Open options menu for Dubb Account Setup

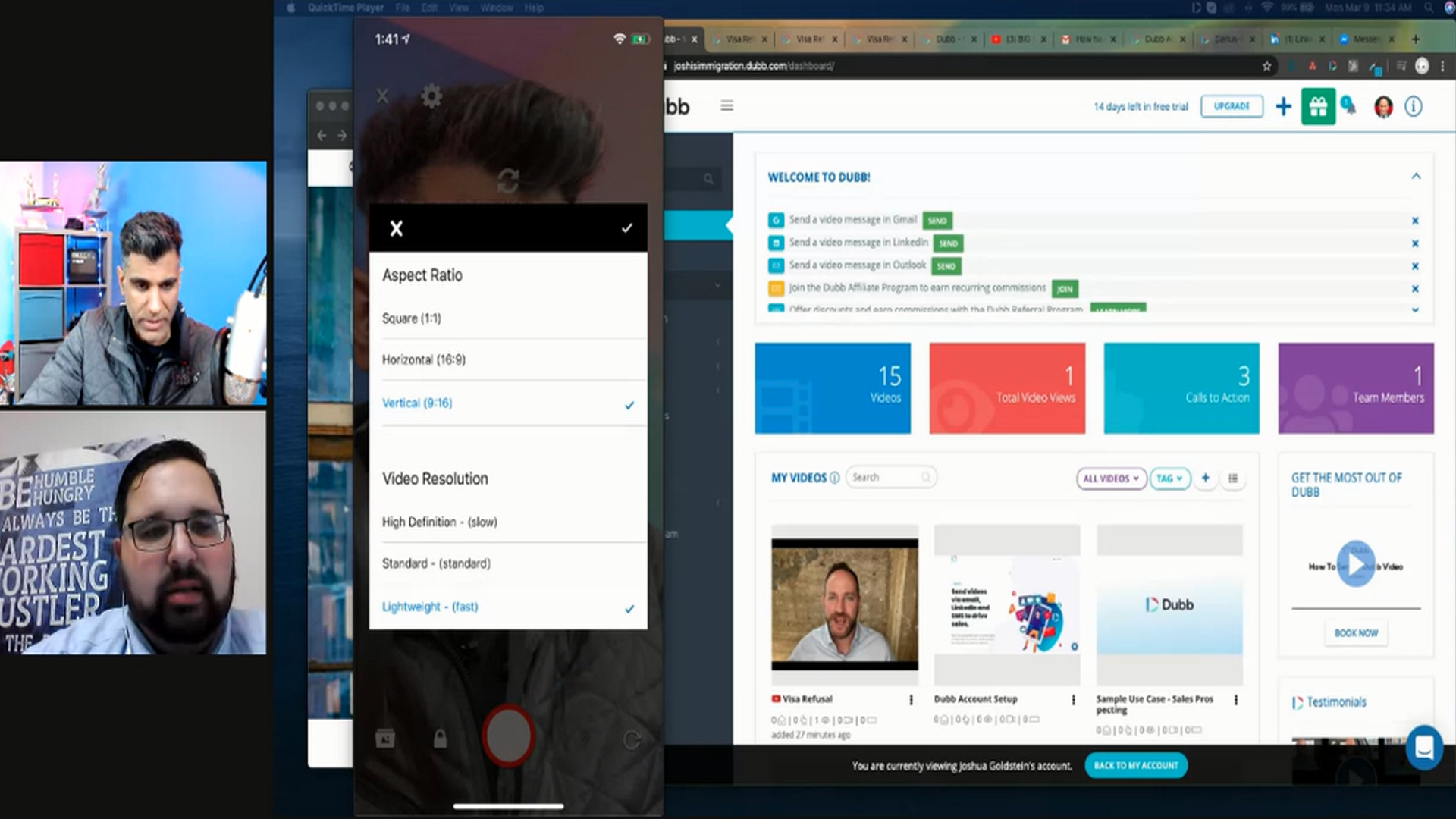tap(1073, 700)
